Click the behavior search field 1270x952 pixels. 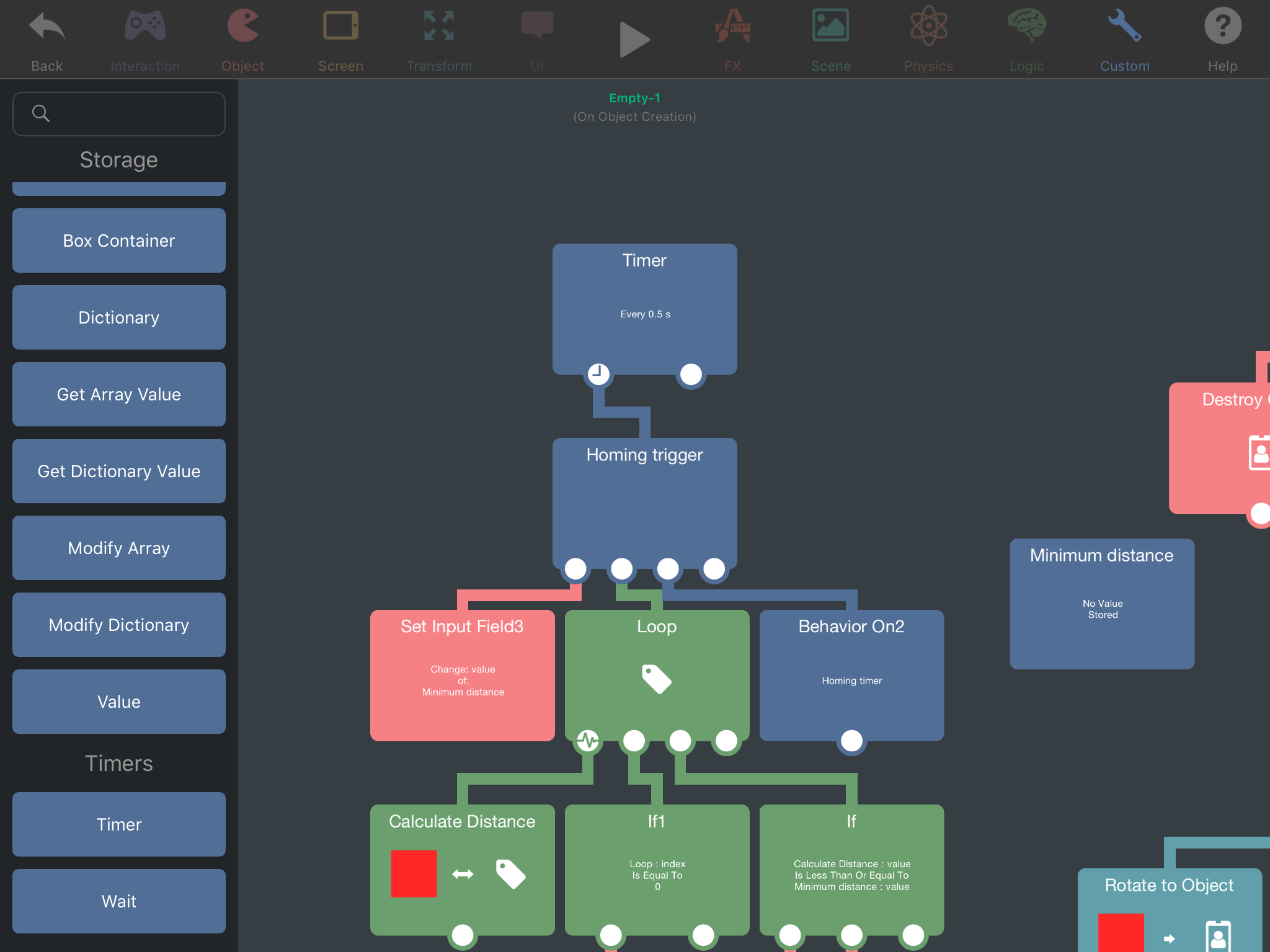119,114
